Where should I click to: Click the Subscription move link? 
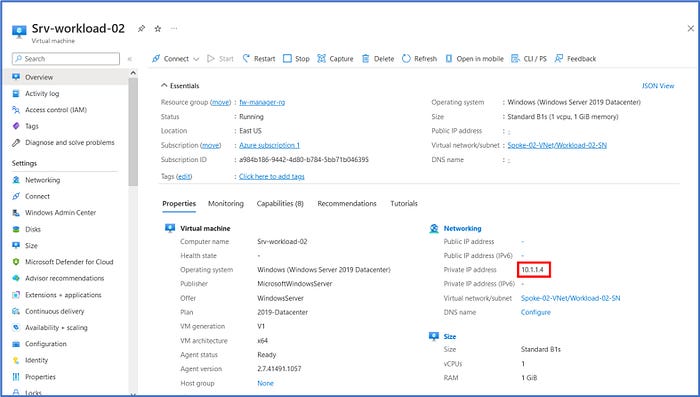pyautogui.click(x=211, y=145)
